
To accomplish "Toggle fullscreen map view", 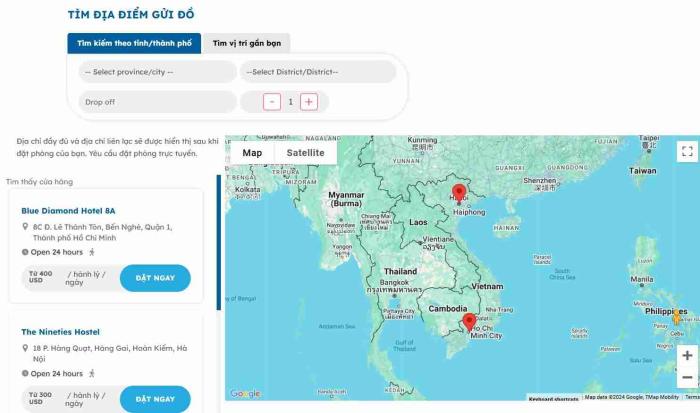I will tap(686, 152).
